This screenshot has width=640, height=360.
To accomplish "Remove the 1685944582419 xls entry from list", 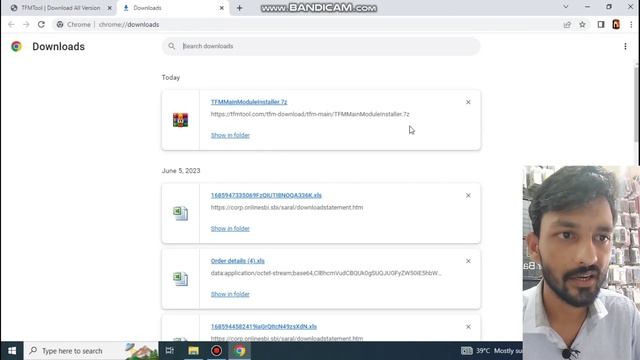I will pyautogui.click(x=468, y=327).
